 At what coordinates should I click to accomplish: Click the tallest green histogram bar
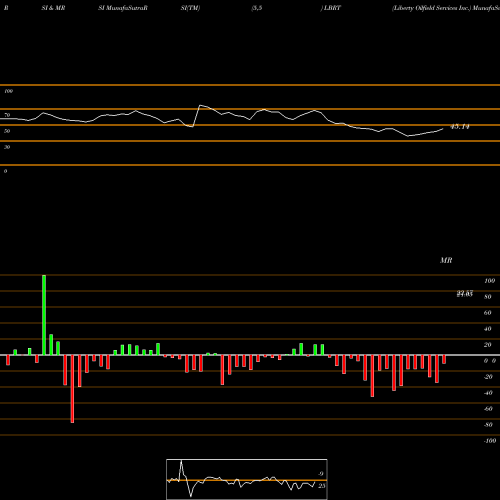(44, 315)
